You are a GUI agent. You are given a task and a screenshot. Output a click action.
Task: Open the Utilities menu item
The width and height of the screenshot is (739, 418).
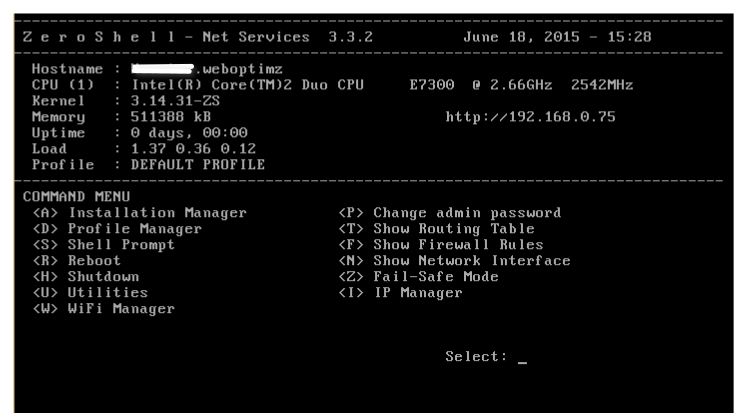[90, 293]
